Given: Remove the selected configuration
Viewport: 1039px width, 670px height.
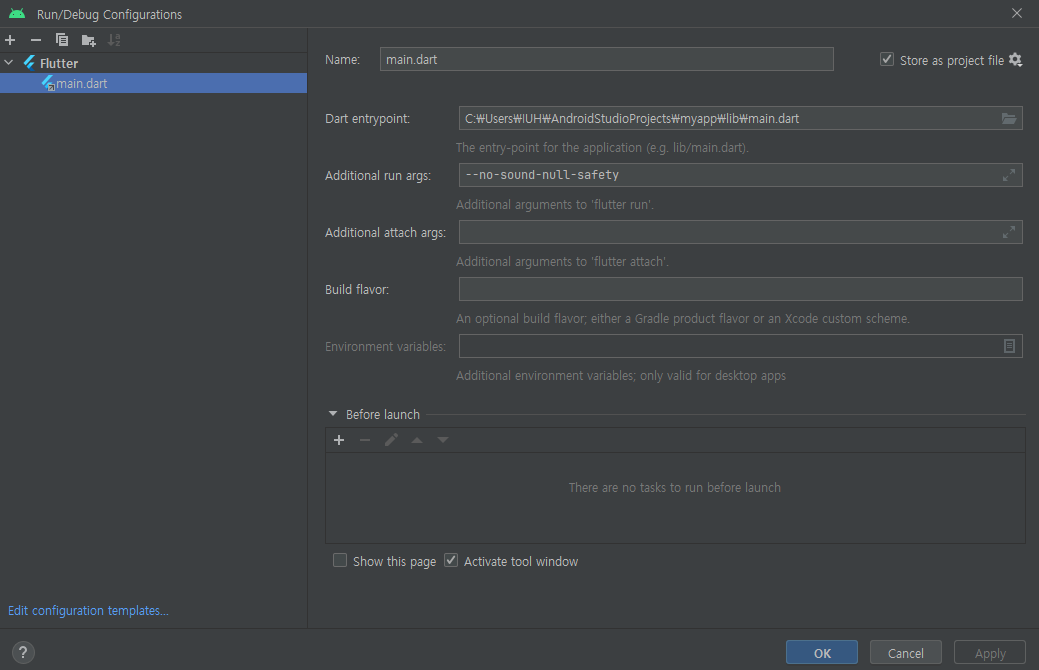Looking at the screenshot, I should [36, 40].
